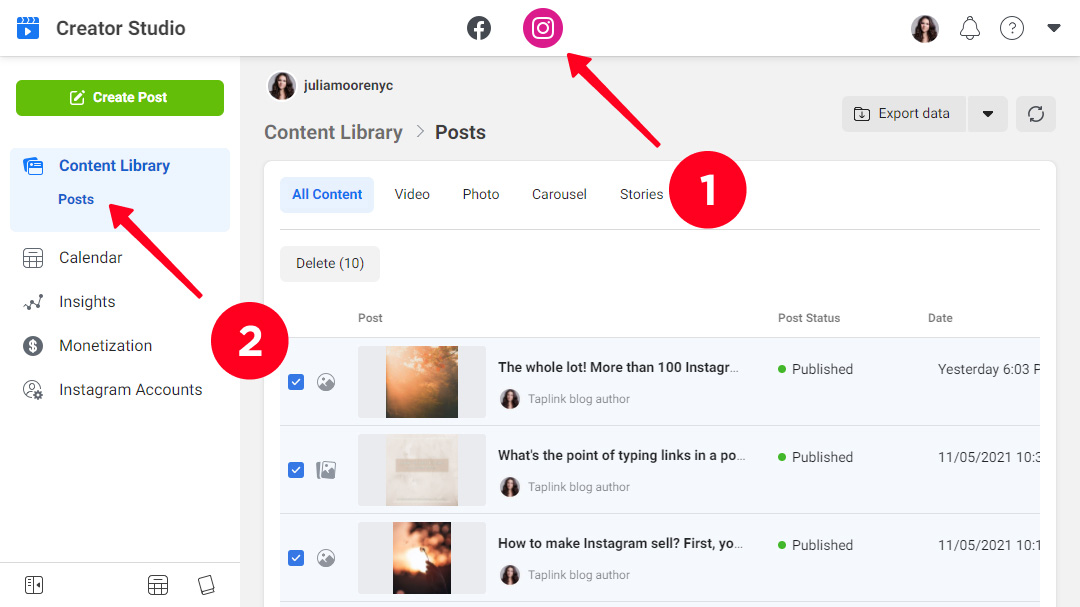Click the bottom pages icon
1080x607 pixels.
[x=206, y=585]
